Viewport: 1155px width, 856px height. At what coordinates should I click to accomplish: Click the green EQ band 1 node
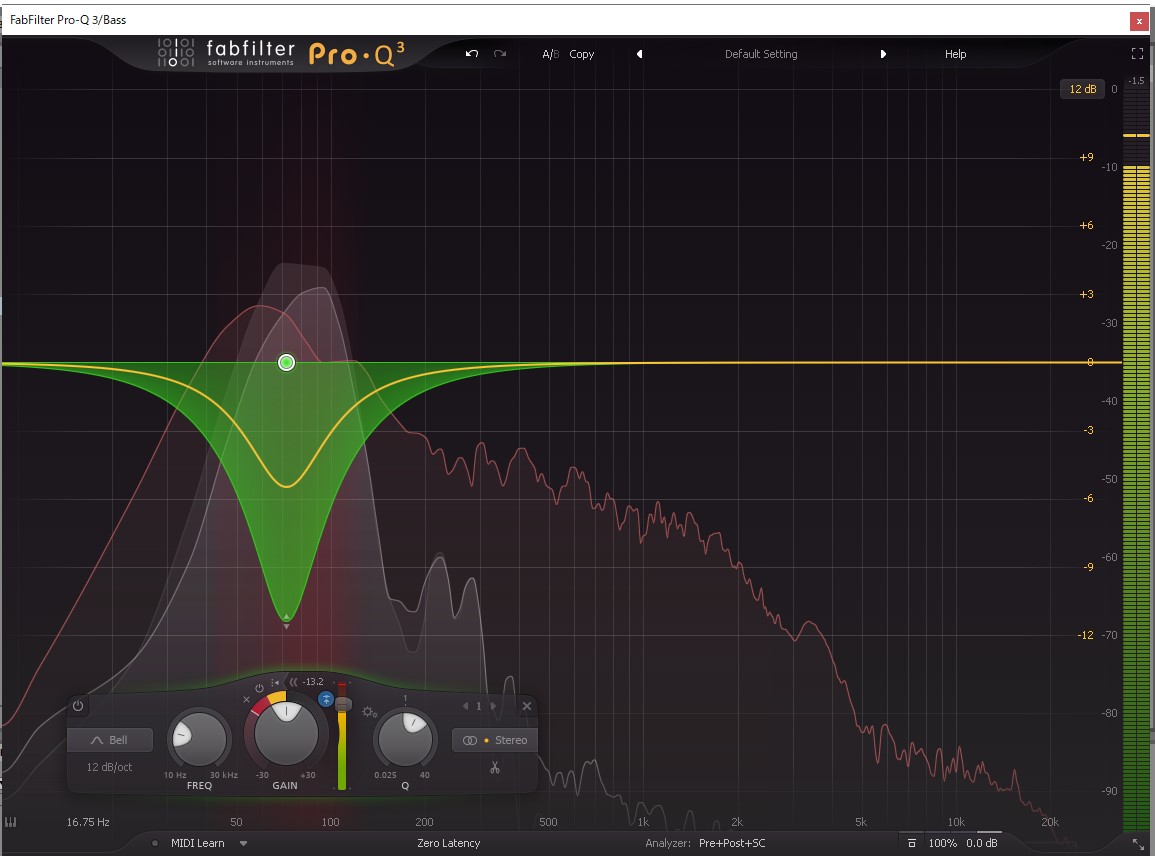[x=287, y=362]
